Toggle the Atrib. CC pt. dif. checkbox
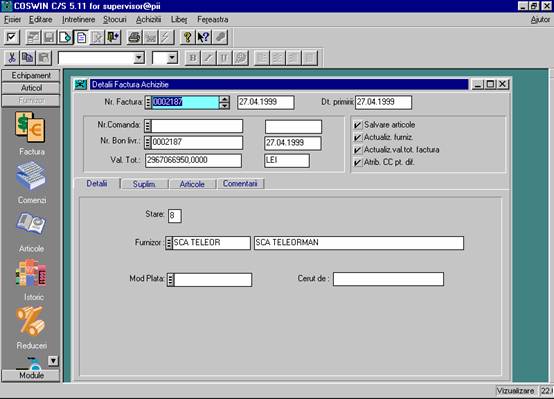The width and height of the screenshot is (554, 399). click(x=358, y=163)
